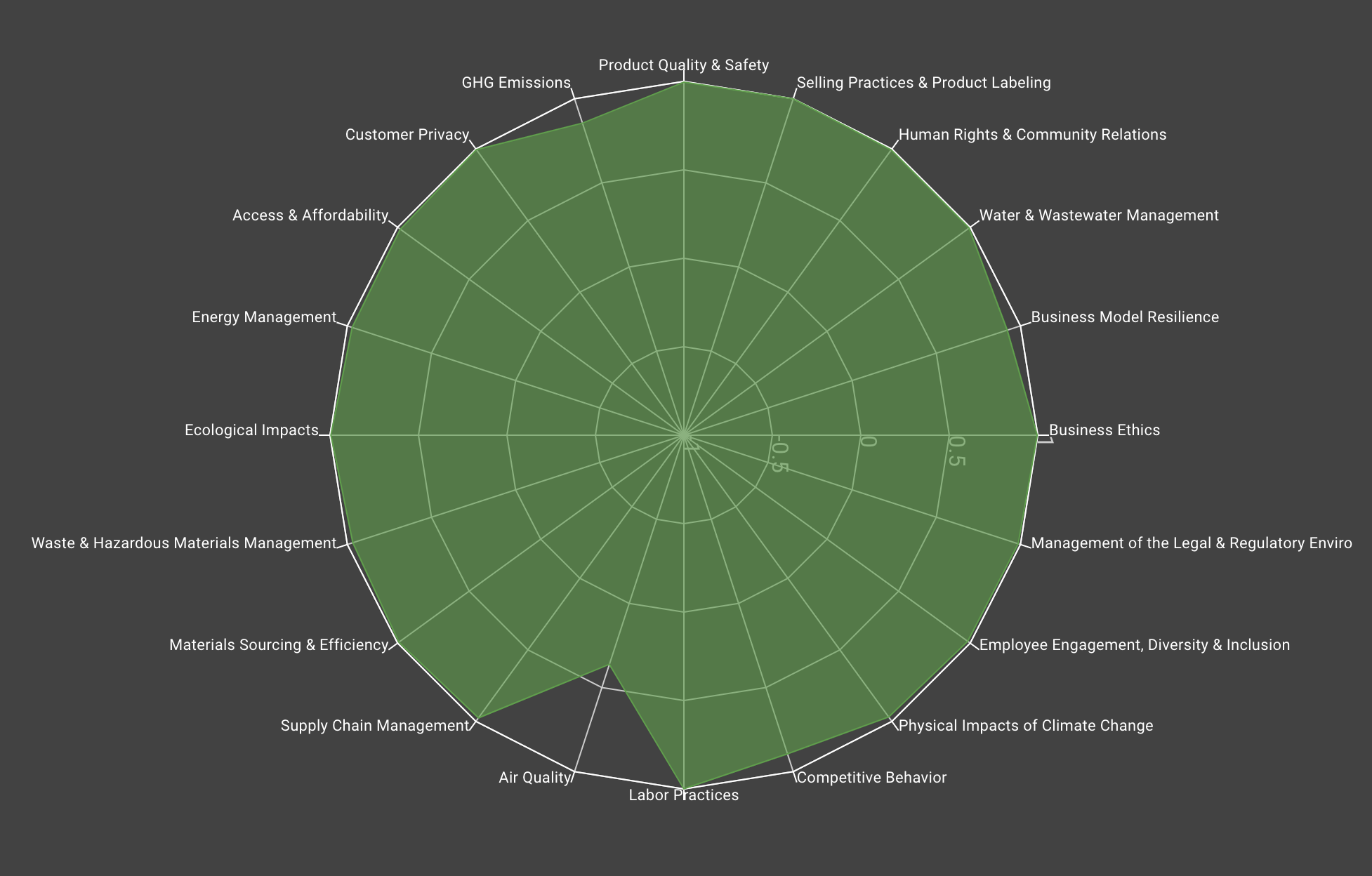Select Waste & Hazardous Materials Management
1372x876 pixels.
[x=183, y=543]
